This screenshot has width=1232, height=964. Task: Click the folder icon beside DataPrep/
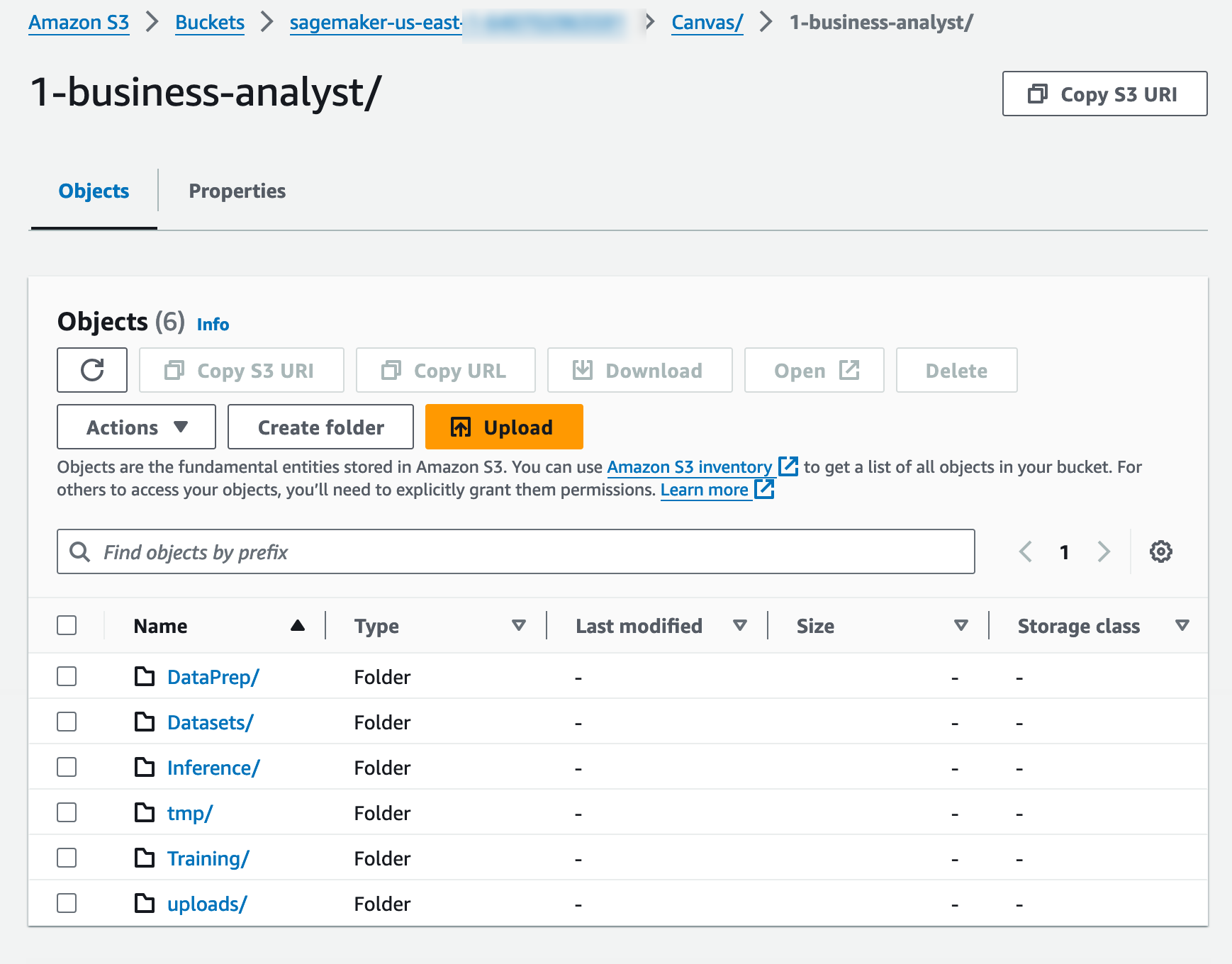click(x=145, y=677)
